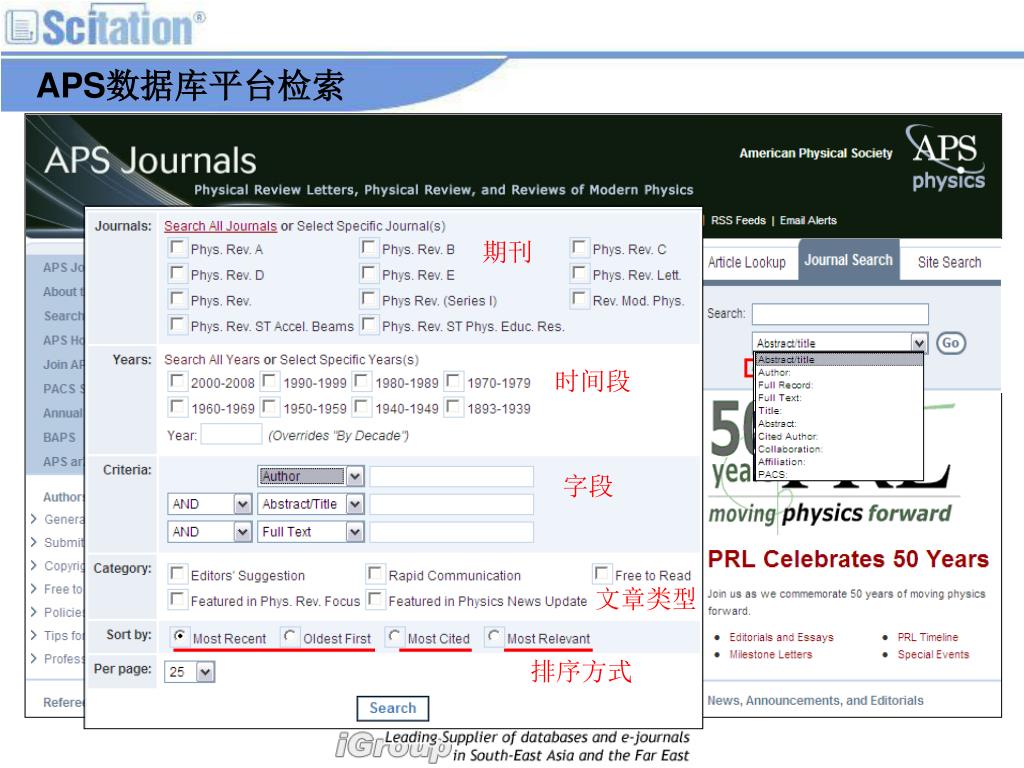
Task: Check the Phys. Rev. A journal box
Action: pyautogui.click(x=177, y=248)
